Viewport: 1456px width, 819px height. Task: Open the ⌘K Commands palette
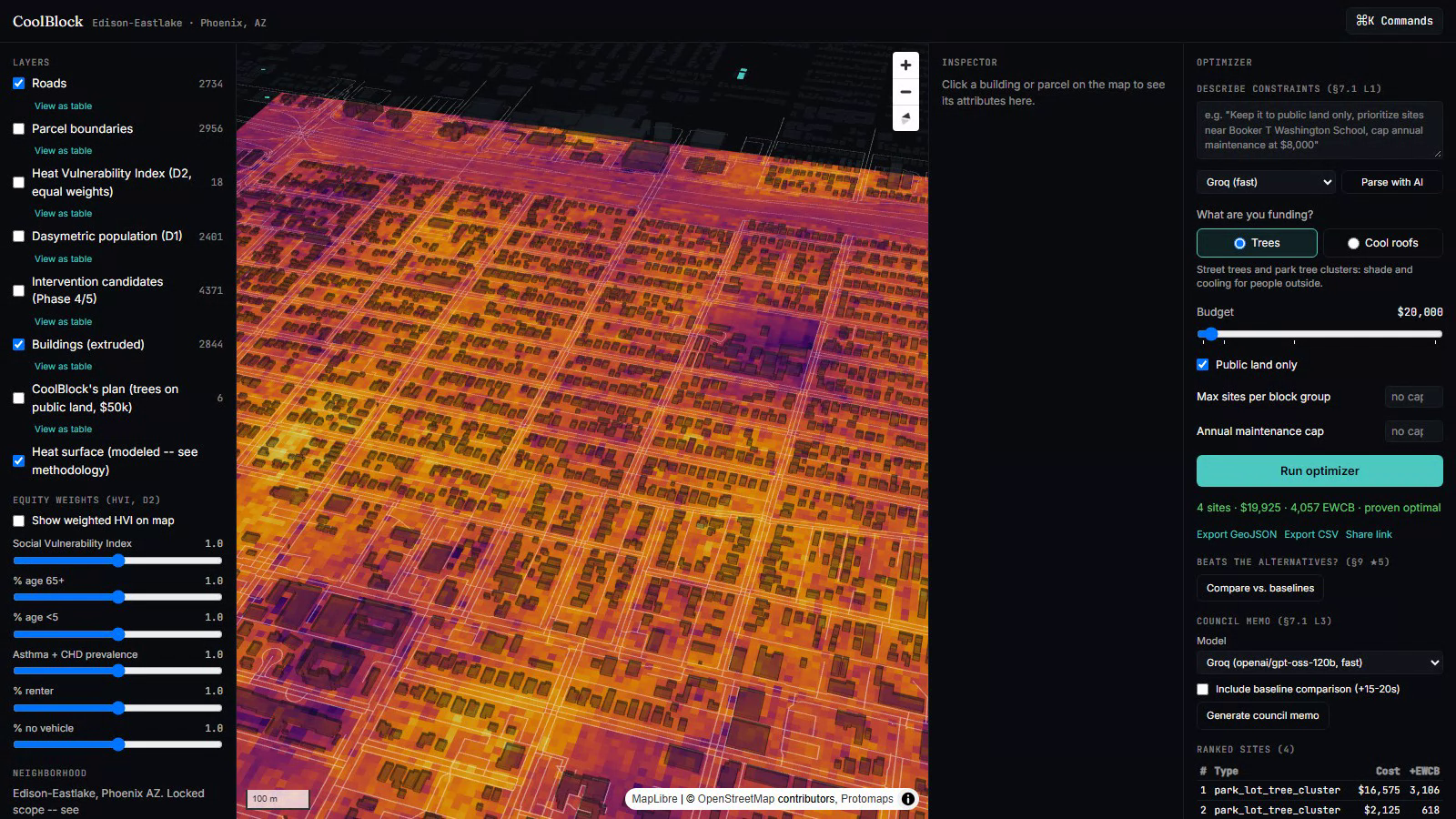pos(1394,21)
